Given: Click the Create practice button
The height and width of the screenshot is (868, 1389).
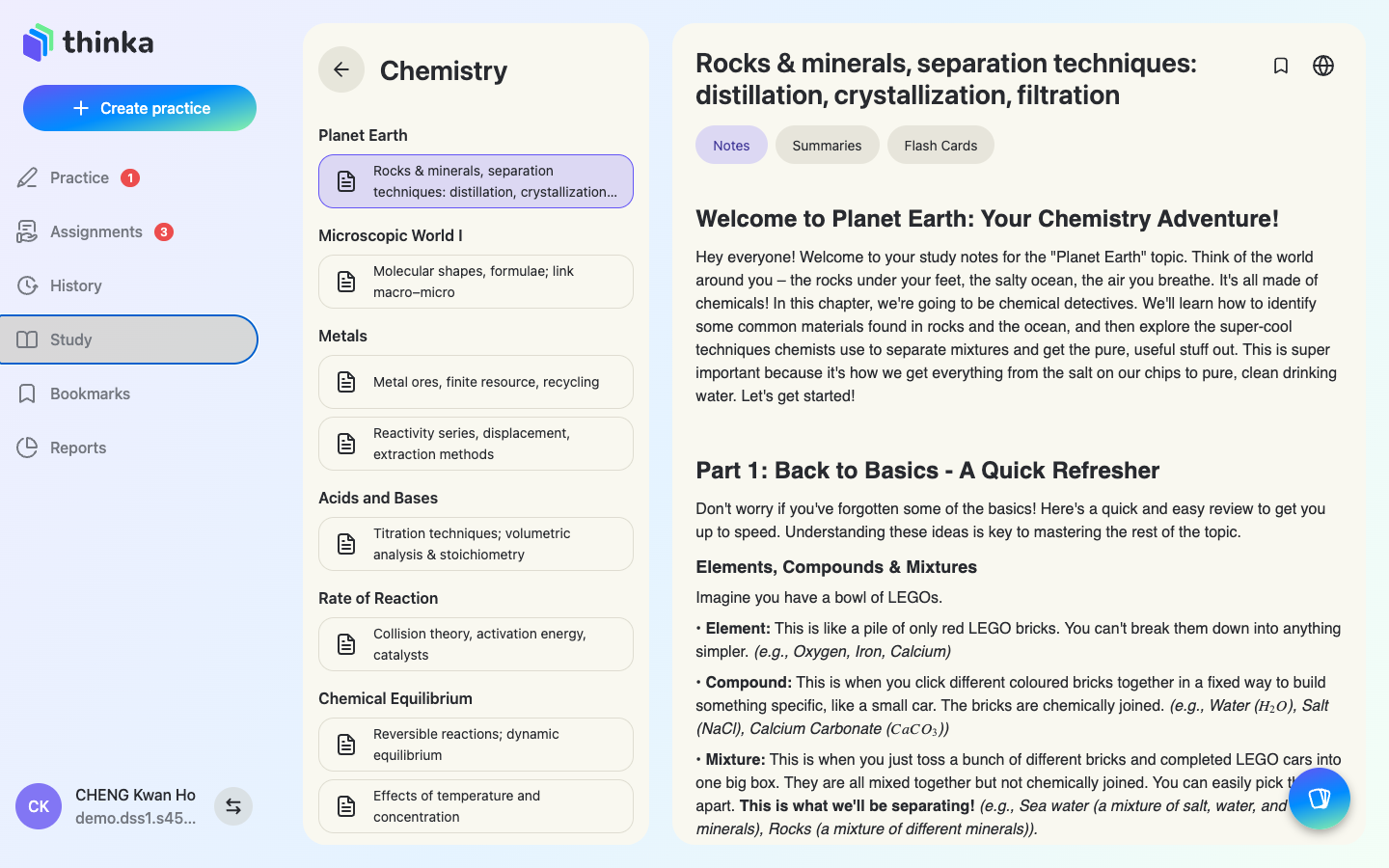Looking at the screenshot, I should (140, 108).
